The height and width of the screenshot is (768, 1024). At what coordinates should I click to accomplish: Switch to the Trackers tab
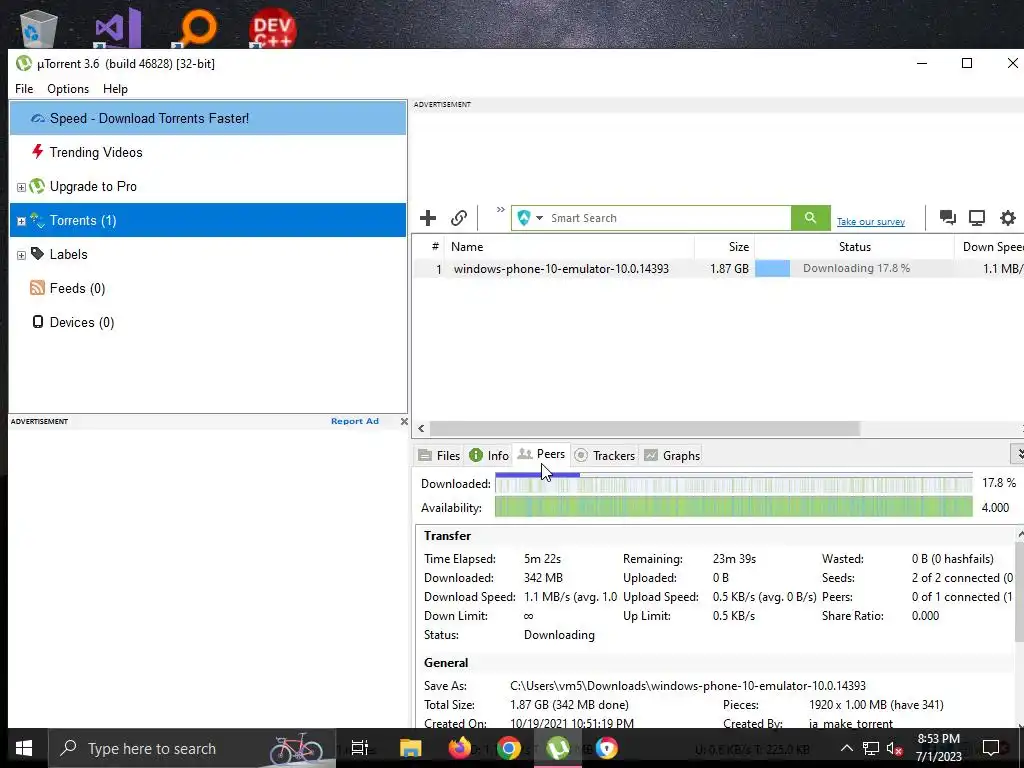605,455
